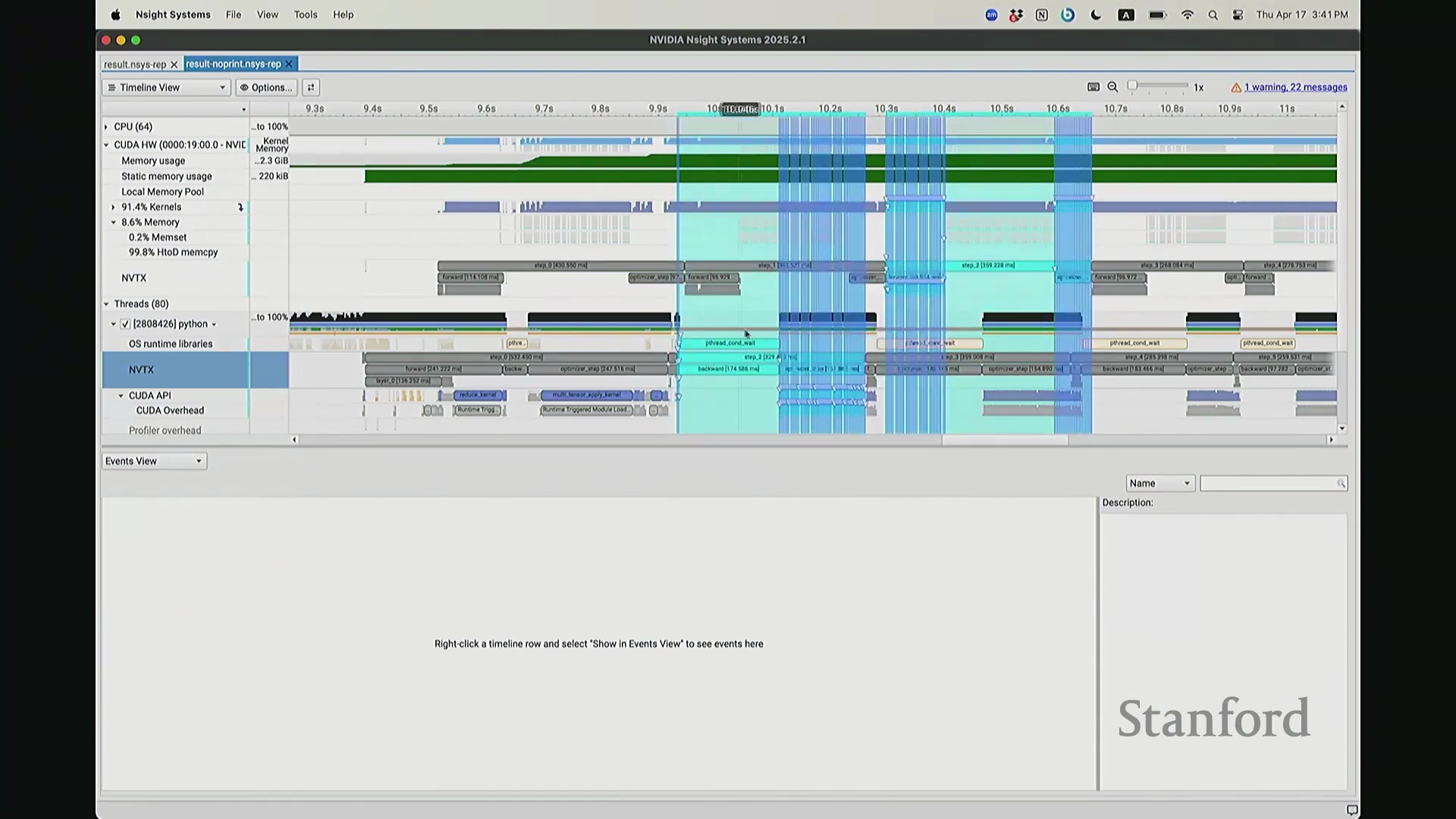Open the Events View dropdown

point(154,461)
